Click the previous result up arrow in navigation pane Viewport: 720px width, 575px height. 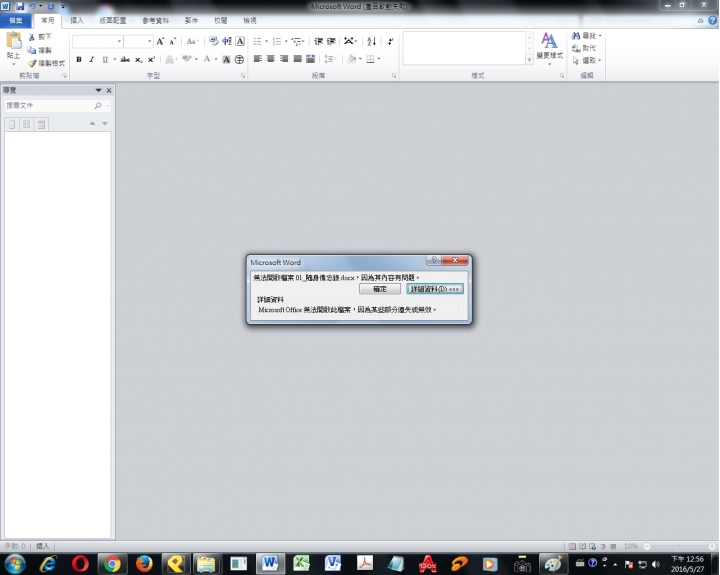click(x=92, y=124)
